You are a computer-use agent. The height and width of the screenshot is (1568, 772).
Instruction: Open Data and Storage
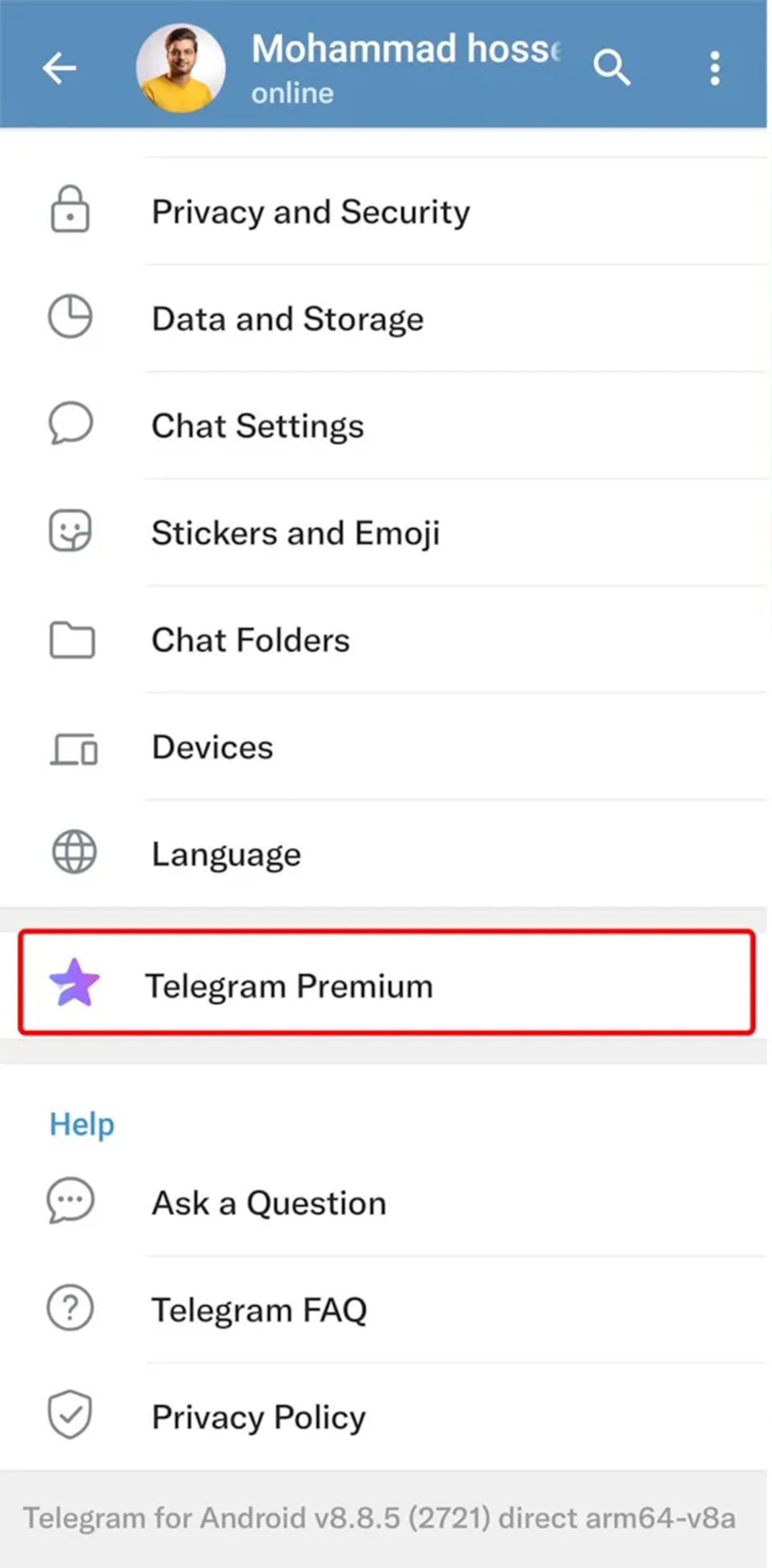384,318
